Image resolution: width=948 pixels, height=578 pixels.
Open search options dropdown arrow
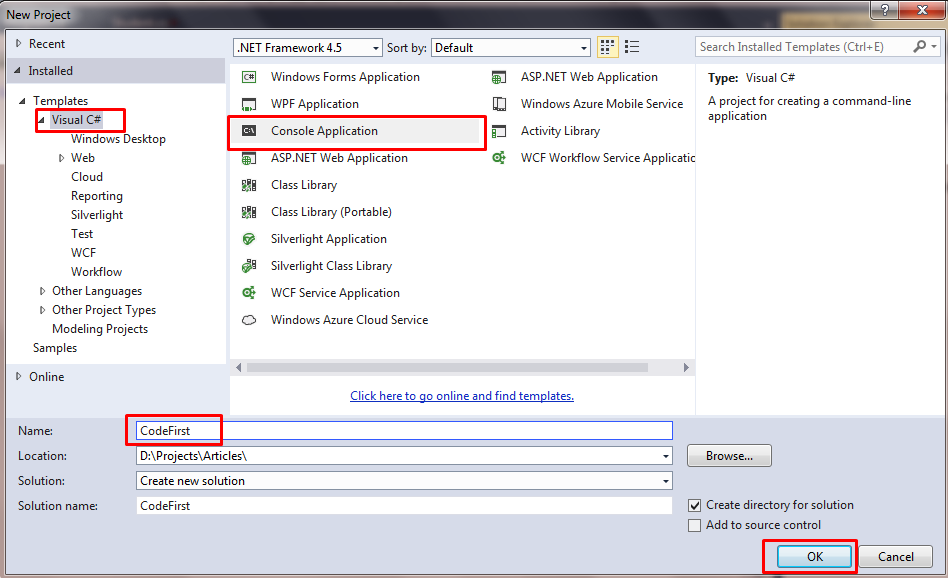point(934,47)
